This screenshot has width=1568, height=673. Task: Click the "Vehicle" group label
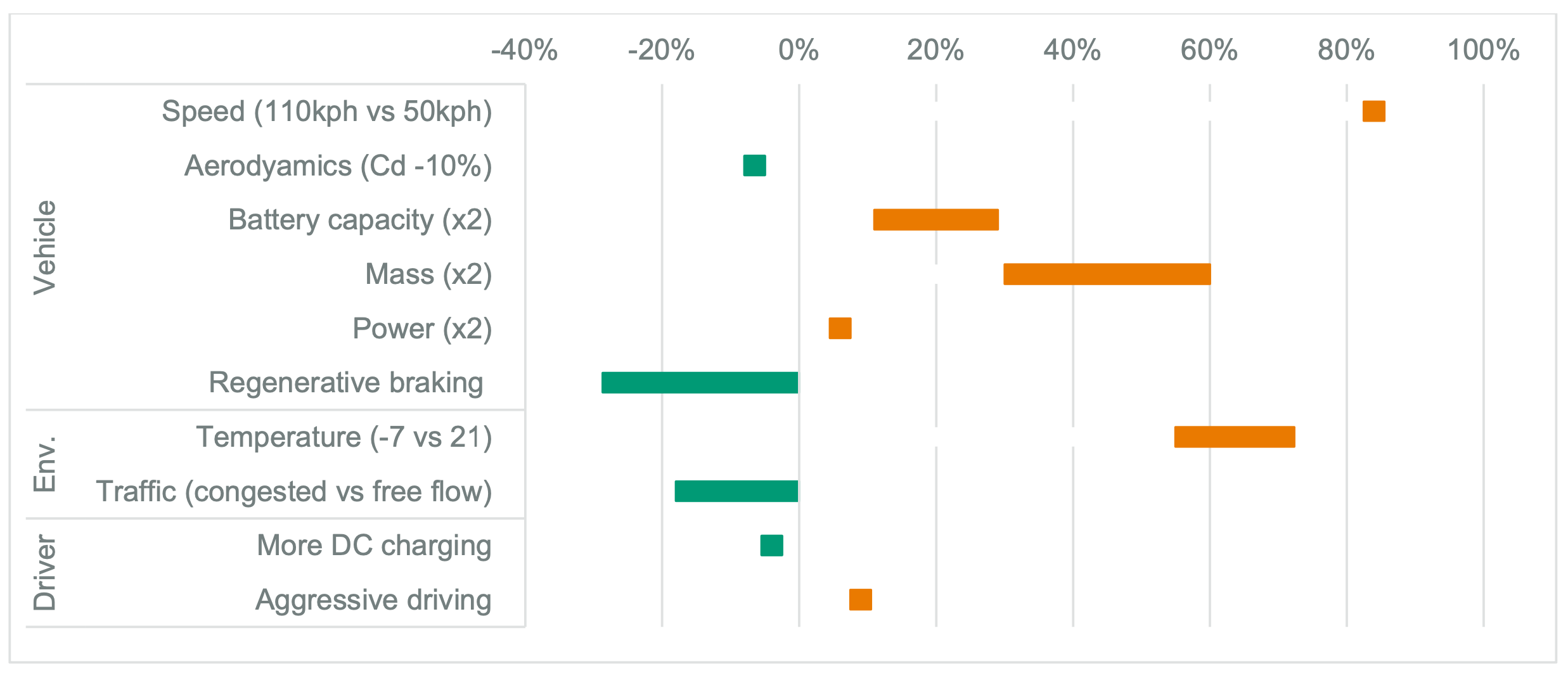click(x=45, y=247)
